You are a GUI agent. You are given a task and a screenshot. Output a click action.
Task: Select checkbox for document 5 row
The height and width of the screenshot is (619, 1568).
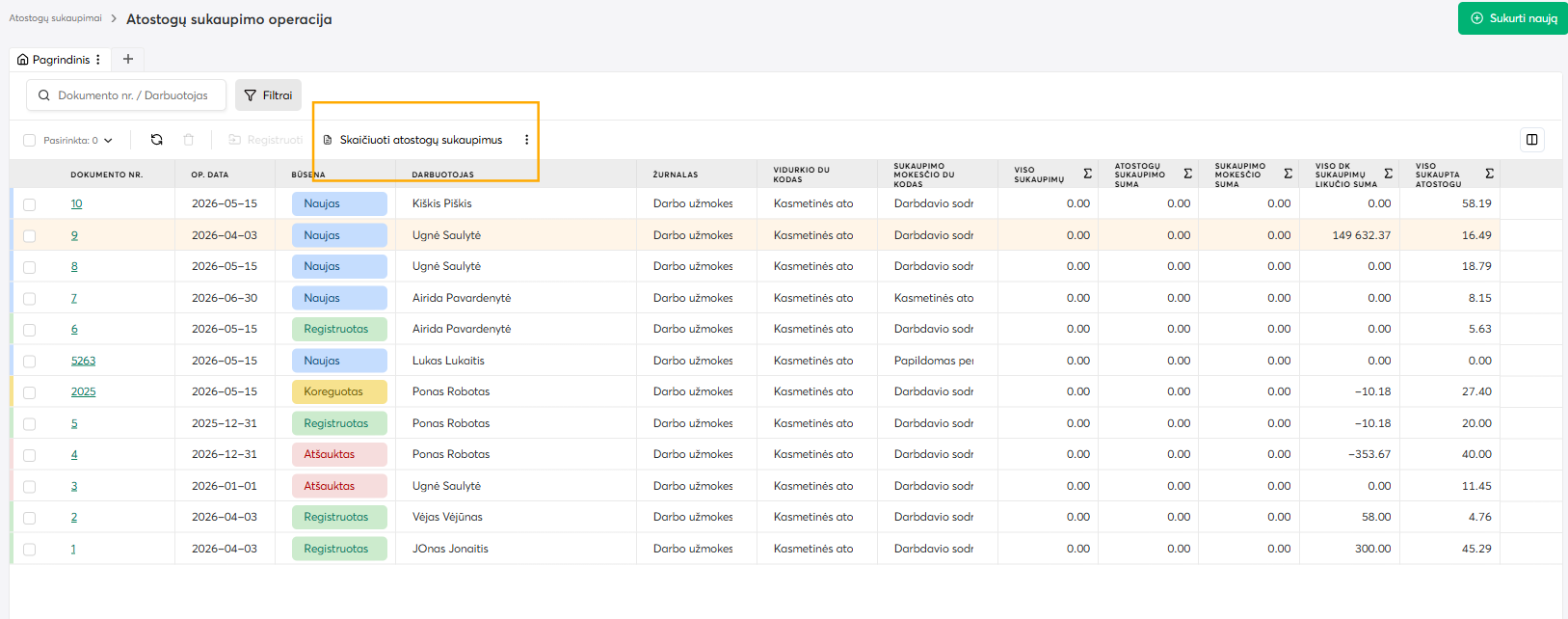click(x=29, y=423)
